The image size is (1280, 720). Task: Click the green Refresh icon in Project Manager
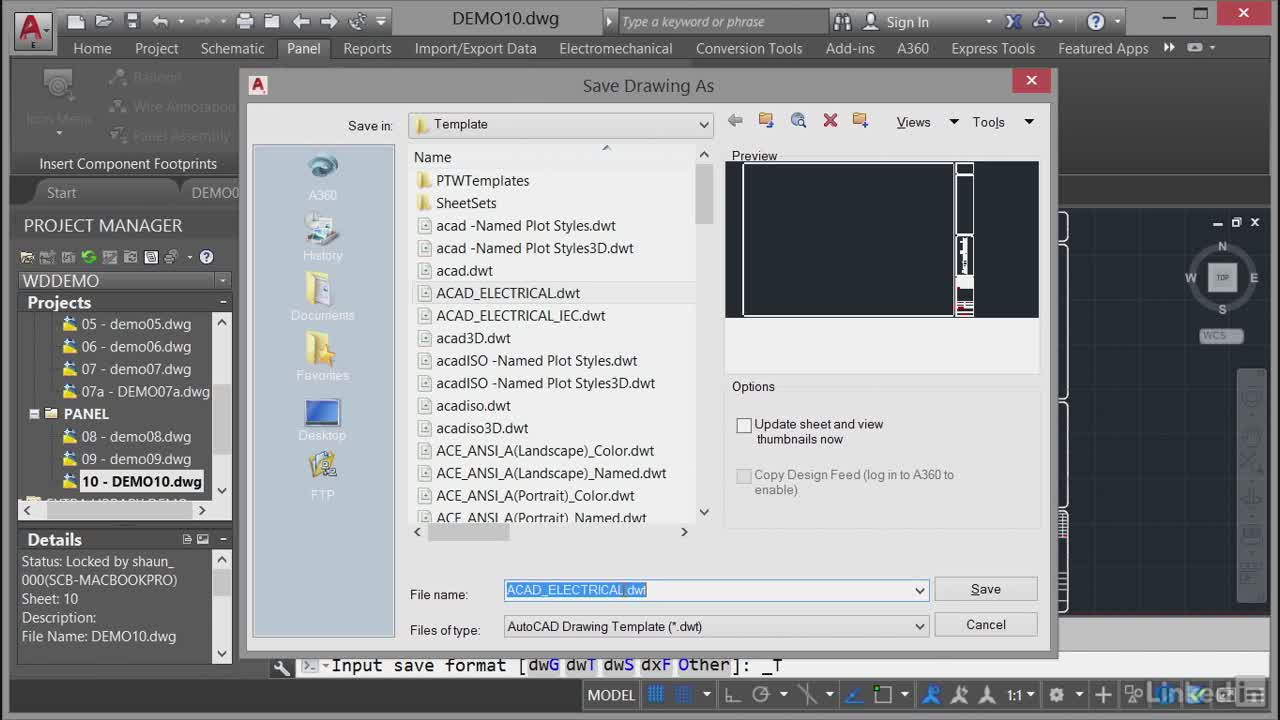(89, 257)
